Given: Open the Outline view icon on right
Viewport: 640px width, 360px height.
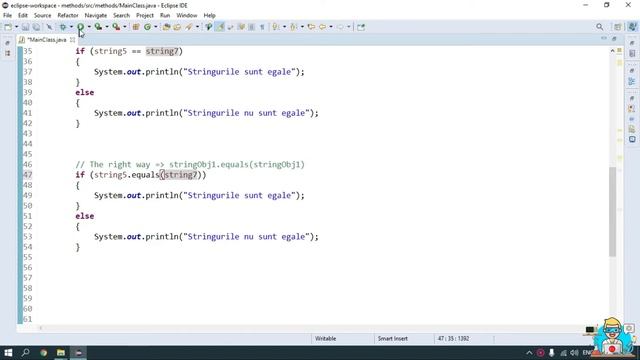Looking at the screenshot, I should pyautogui.click(x=632, y=81).
